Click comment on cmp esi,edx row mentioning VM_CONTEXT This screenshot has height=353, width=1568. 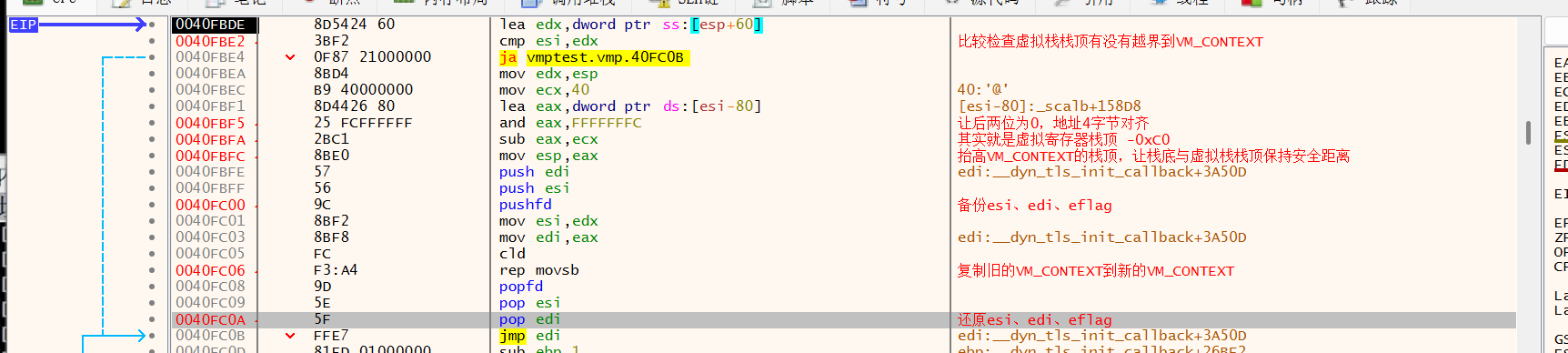point(1110,41)
